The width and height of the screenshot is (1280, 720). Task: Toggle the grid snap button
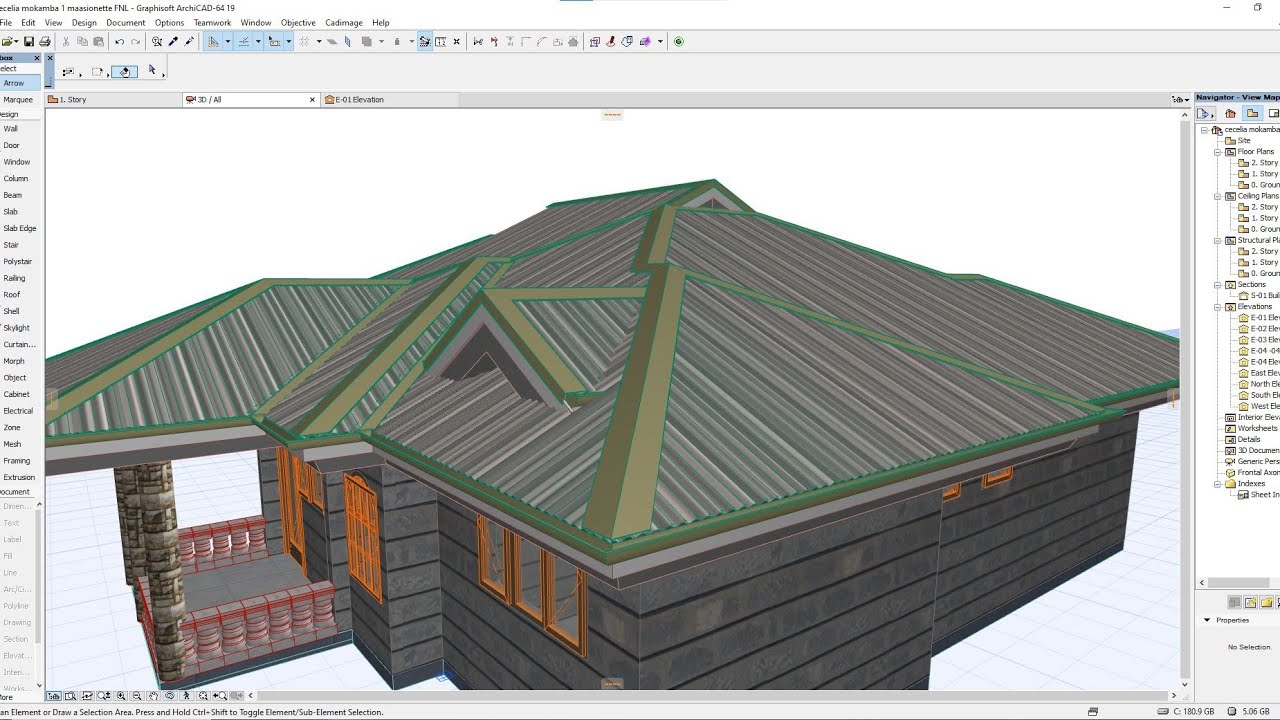305,41
